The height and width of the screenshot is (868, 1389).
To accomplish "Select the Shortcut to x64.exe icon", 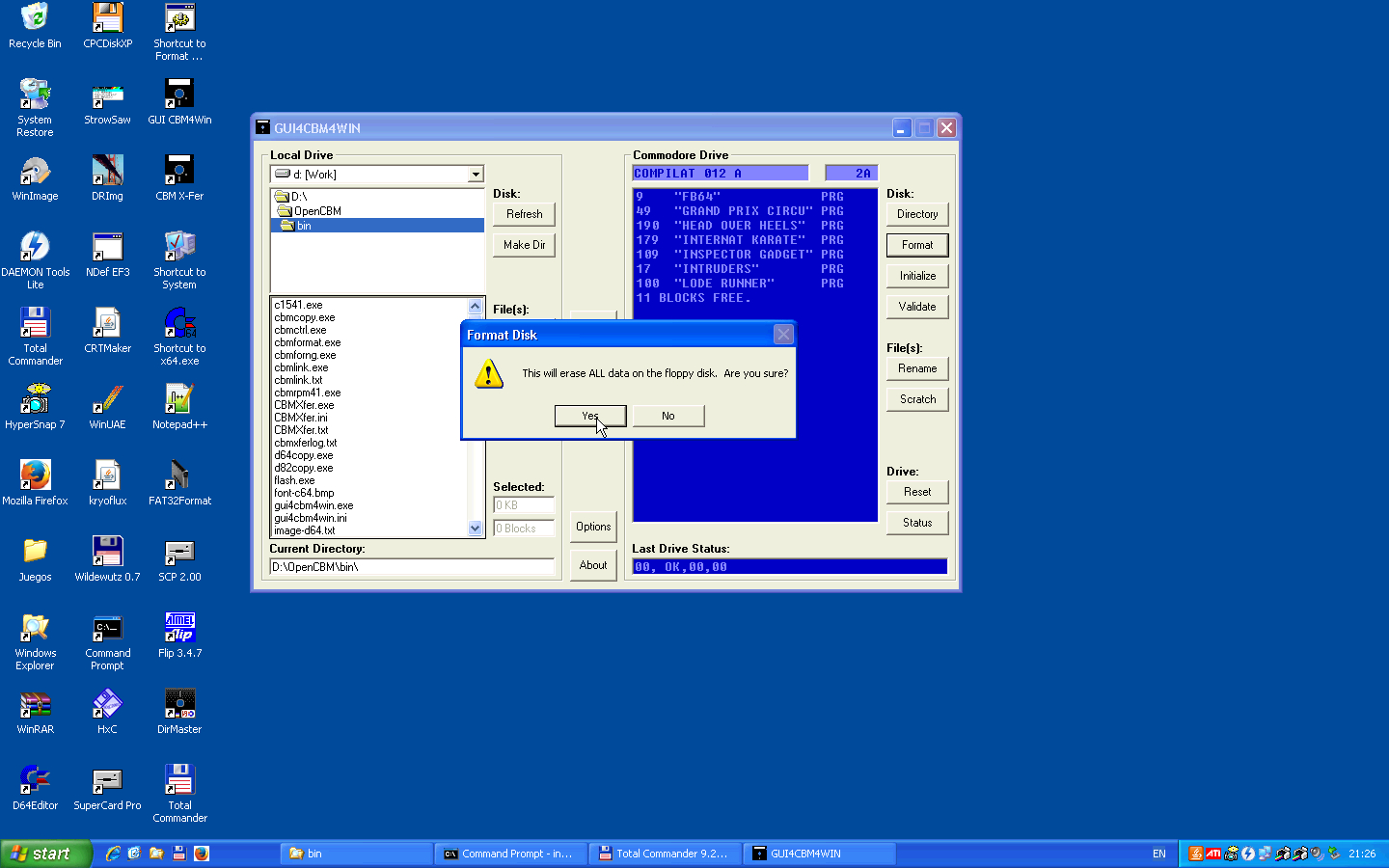I will [179, 337].
